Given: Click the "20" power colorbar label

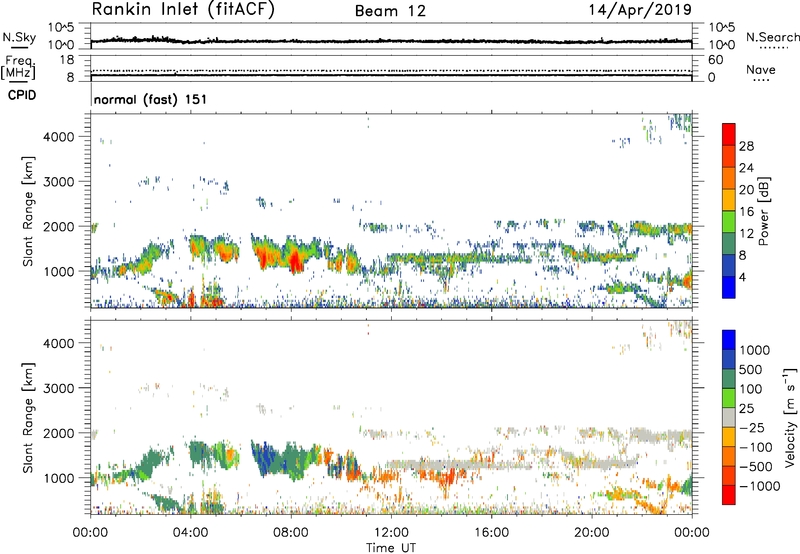Looking at the screenshot, I should 746,190.
